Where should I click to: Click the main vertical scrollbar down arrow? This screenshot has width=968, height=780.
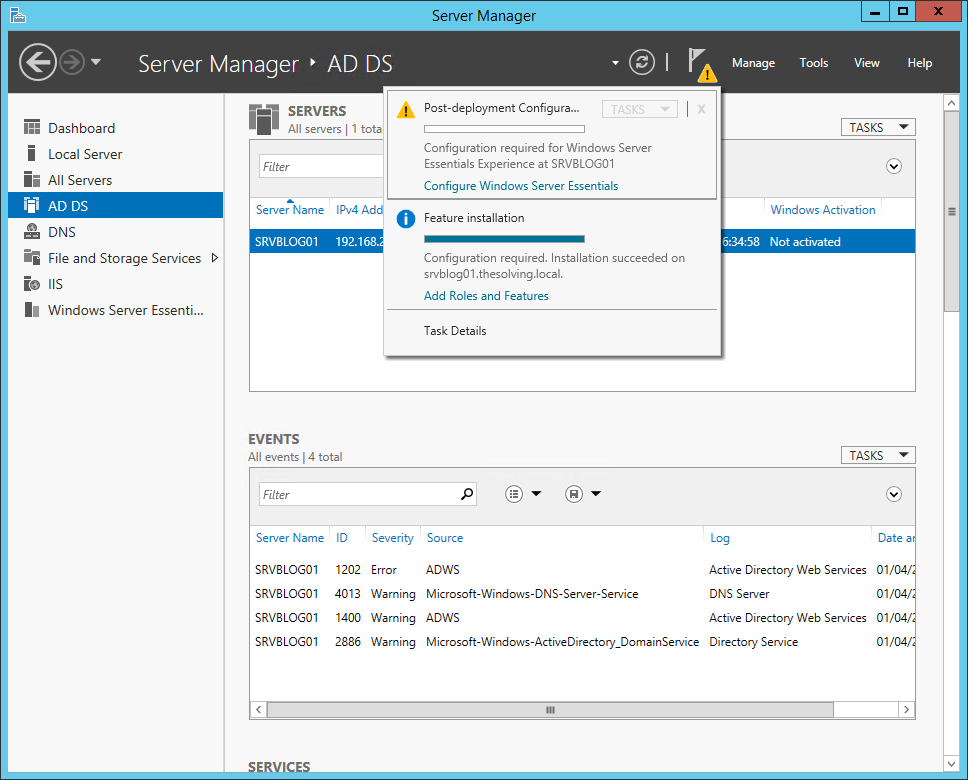tap(951, 763)
